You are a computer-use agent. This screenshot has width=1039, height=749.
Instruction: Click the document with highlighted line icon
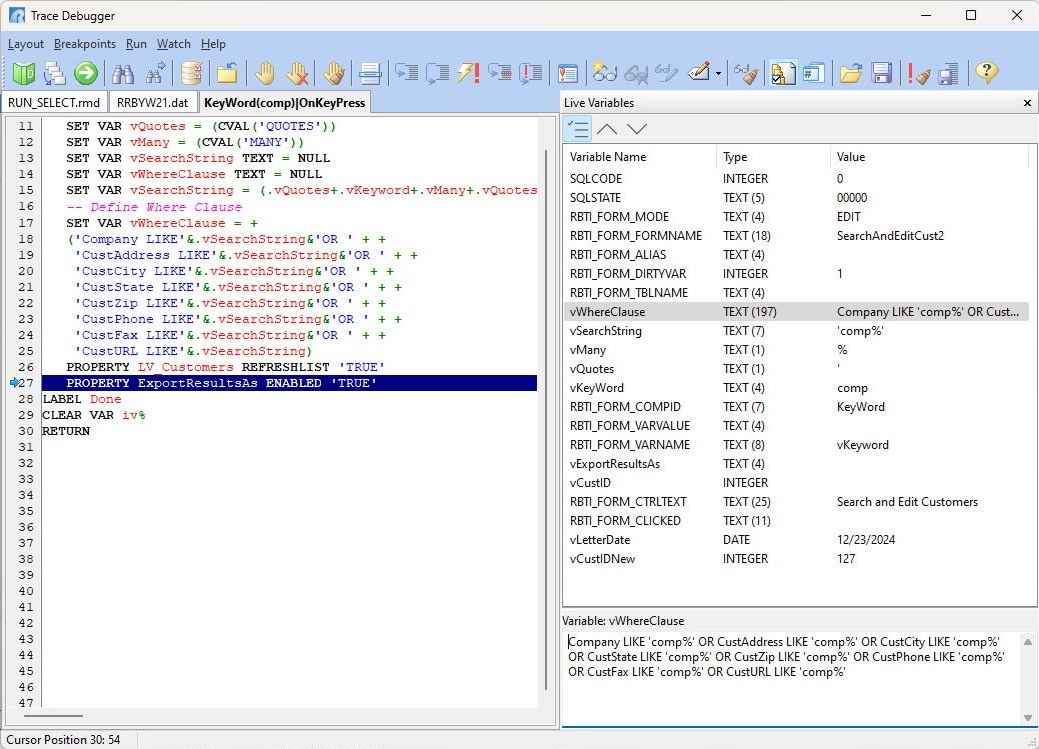(370, 73)
